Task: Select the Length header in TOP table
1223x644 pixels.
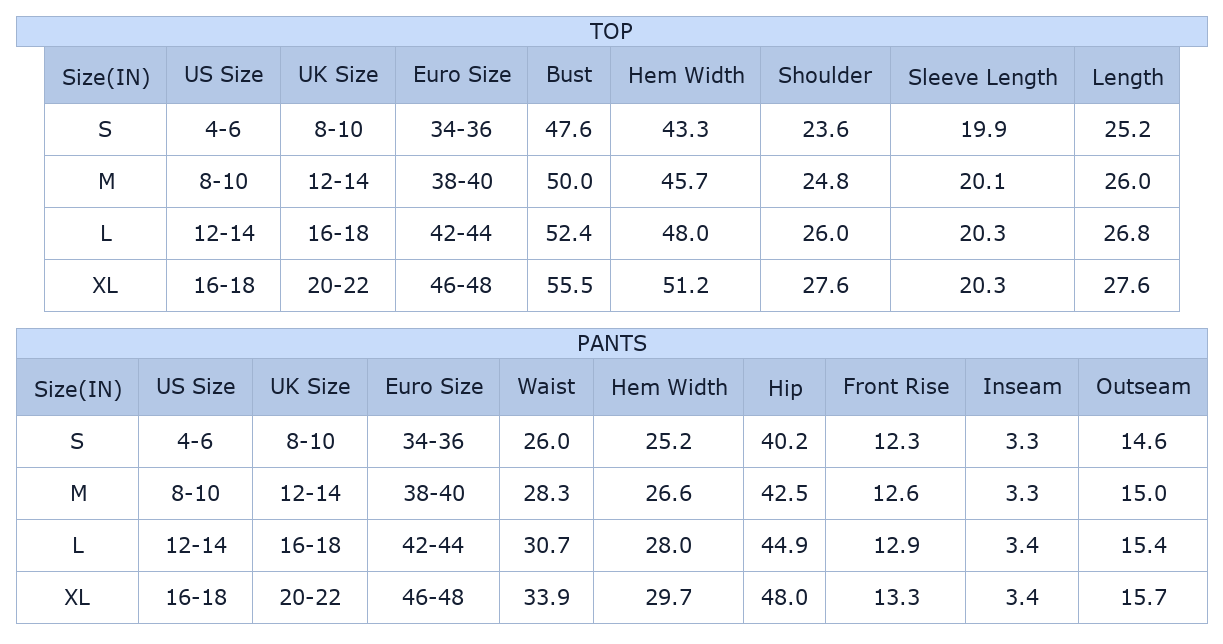Action: tap(1127, 77)
